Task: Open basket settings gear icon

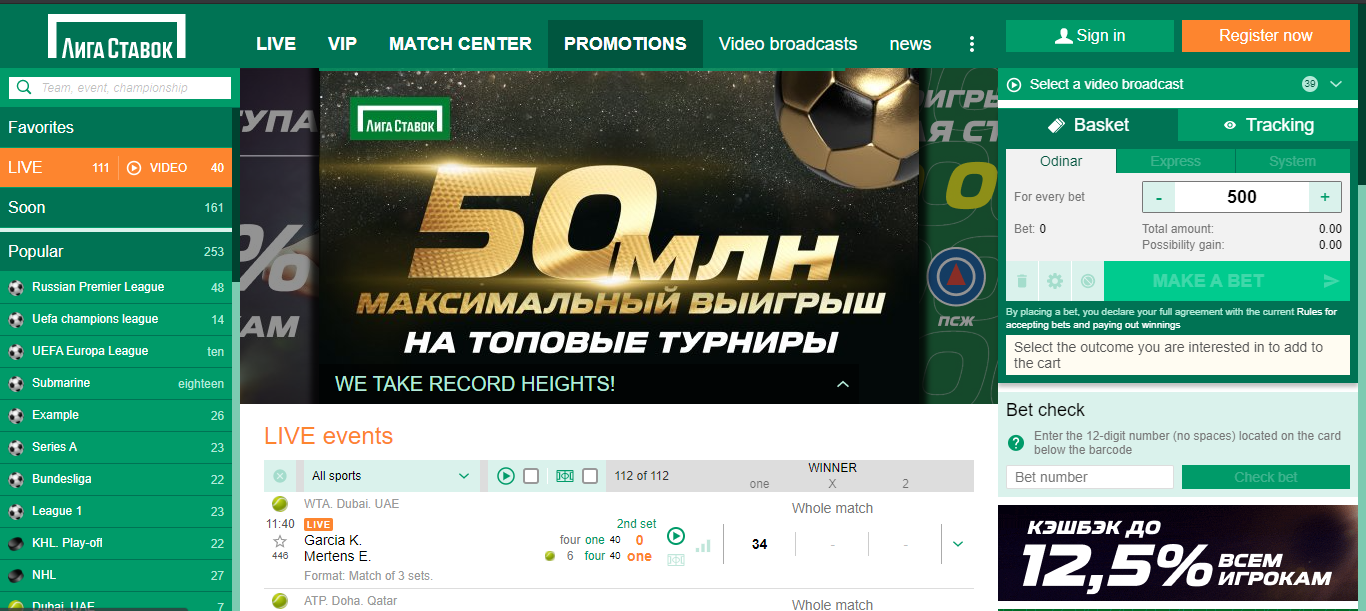Action: point(1054,281)
